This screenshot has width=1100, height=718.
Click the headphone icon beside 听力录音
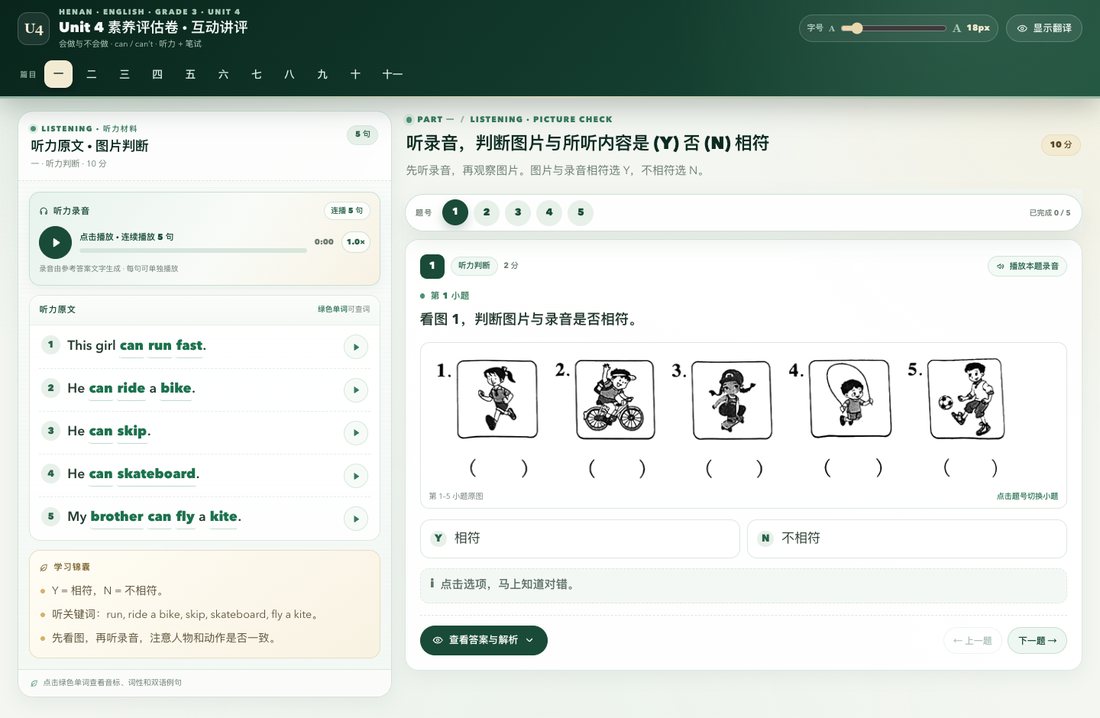[x=43, y=211]
